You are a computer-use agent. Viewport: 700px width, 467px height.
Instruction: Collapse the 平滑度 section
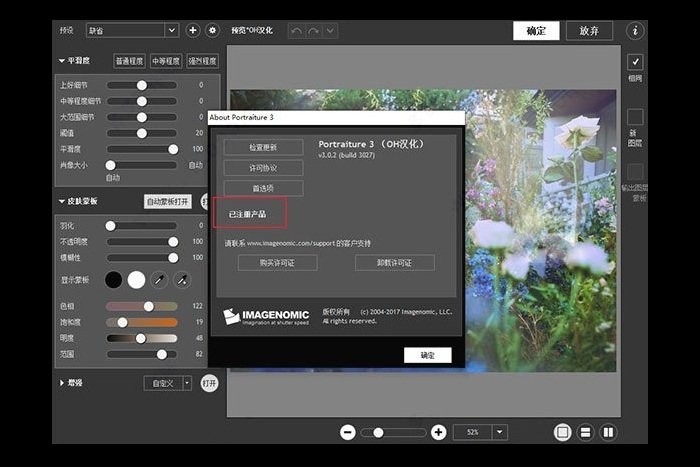tap(62, 61)
